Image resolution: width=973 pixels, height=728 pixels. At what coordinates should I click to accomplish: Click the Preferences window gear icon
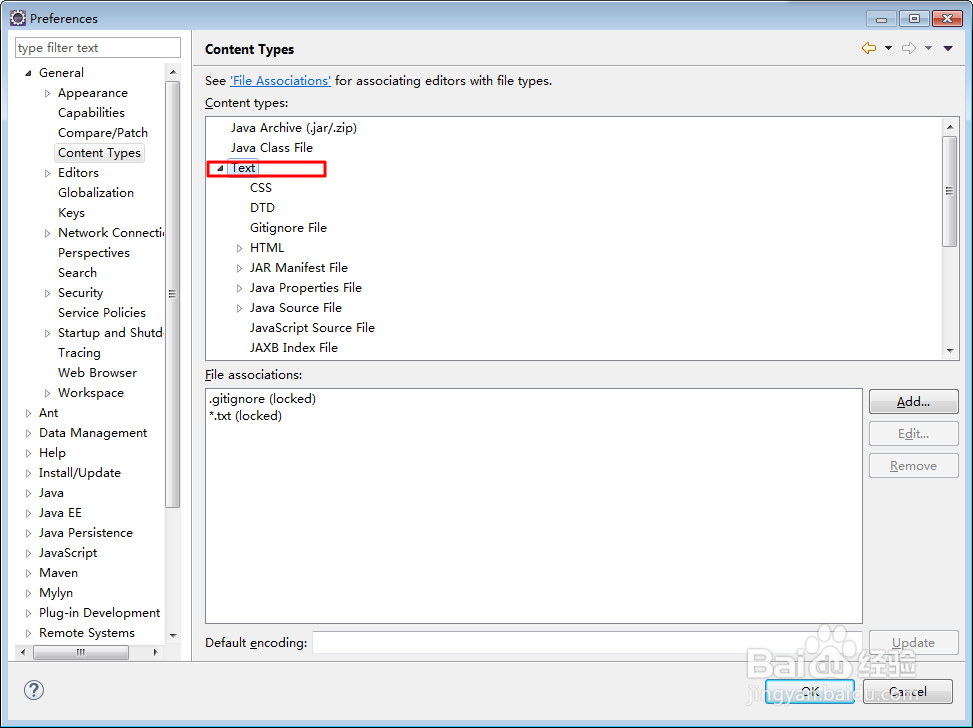(x=18, y=18)
